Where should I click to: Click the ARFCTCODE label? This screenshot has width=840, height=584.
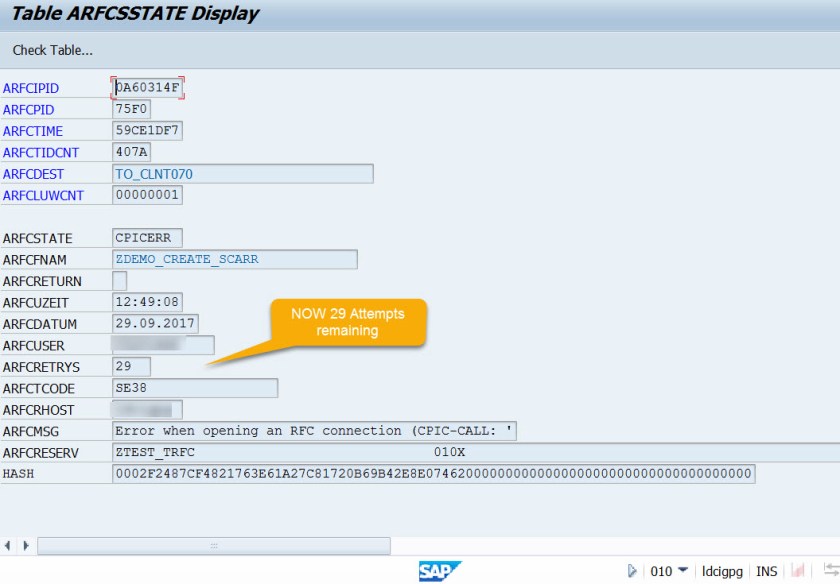[x=39, y=388]
